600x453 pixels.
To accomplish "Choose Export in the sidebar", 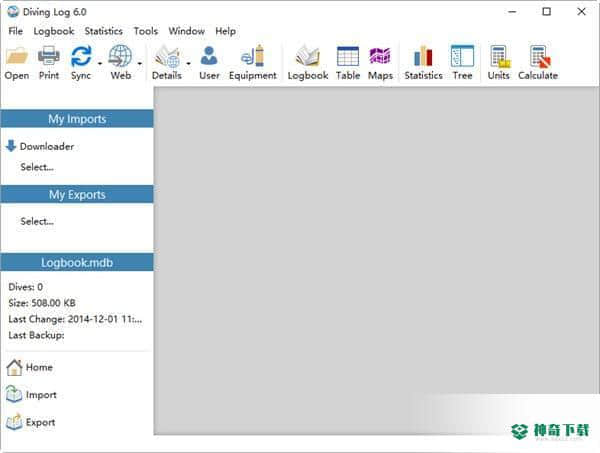I will tap(41, 422).
